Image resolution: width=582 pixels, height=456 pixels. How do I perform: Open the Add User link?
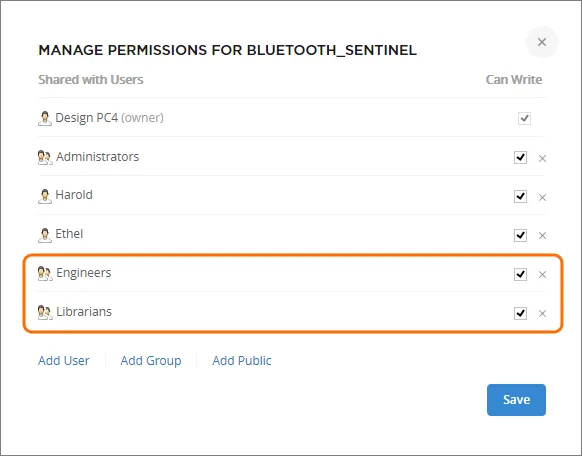[x=64, y=361]
